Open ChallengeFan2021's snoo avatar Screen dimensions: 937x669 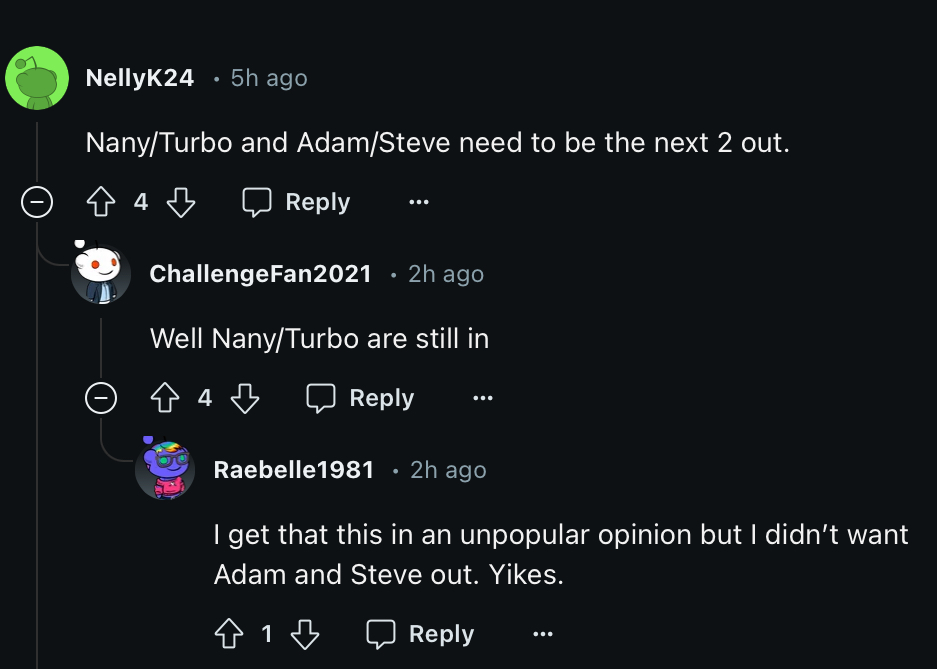[x=100, y=273]
